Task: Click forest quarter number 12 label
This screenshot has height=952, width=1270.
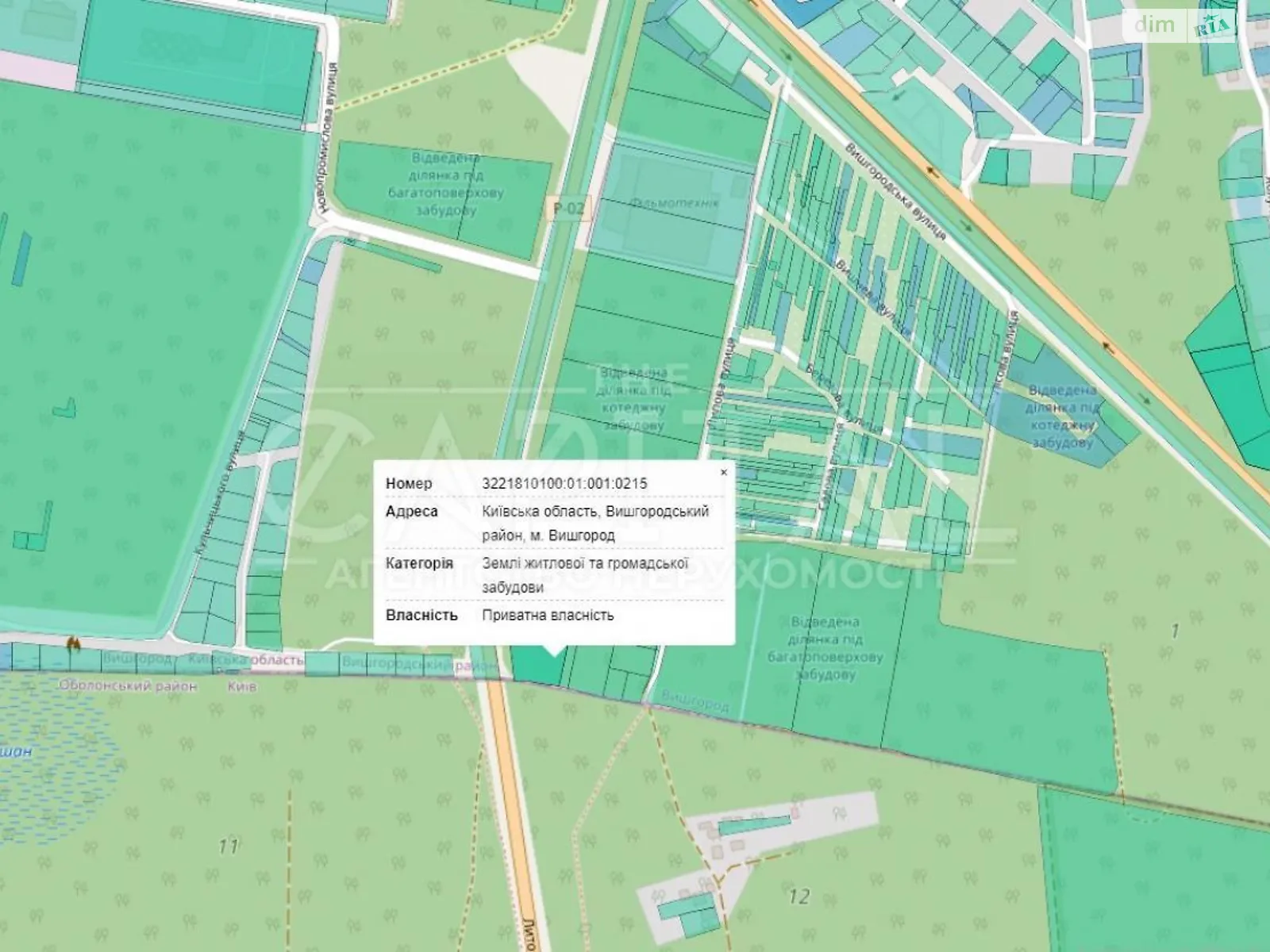Action: coord(799,896)
